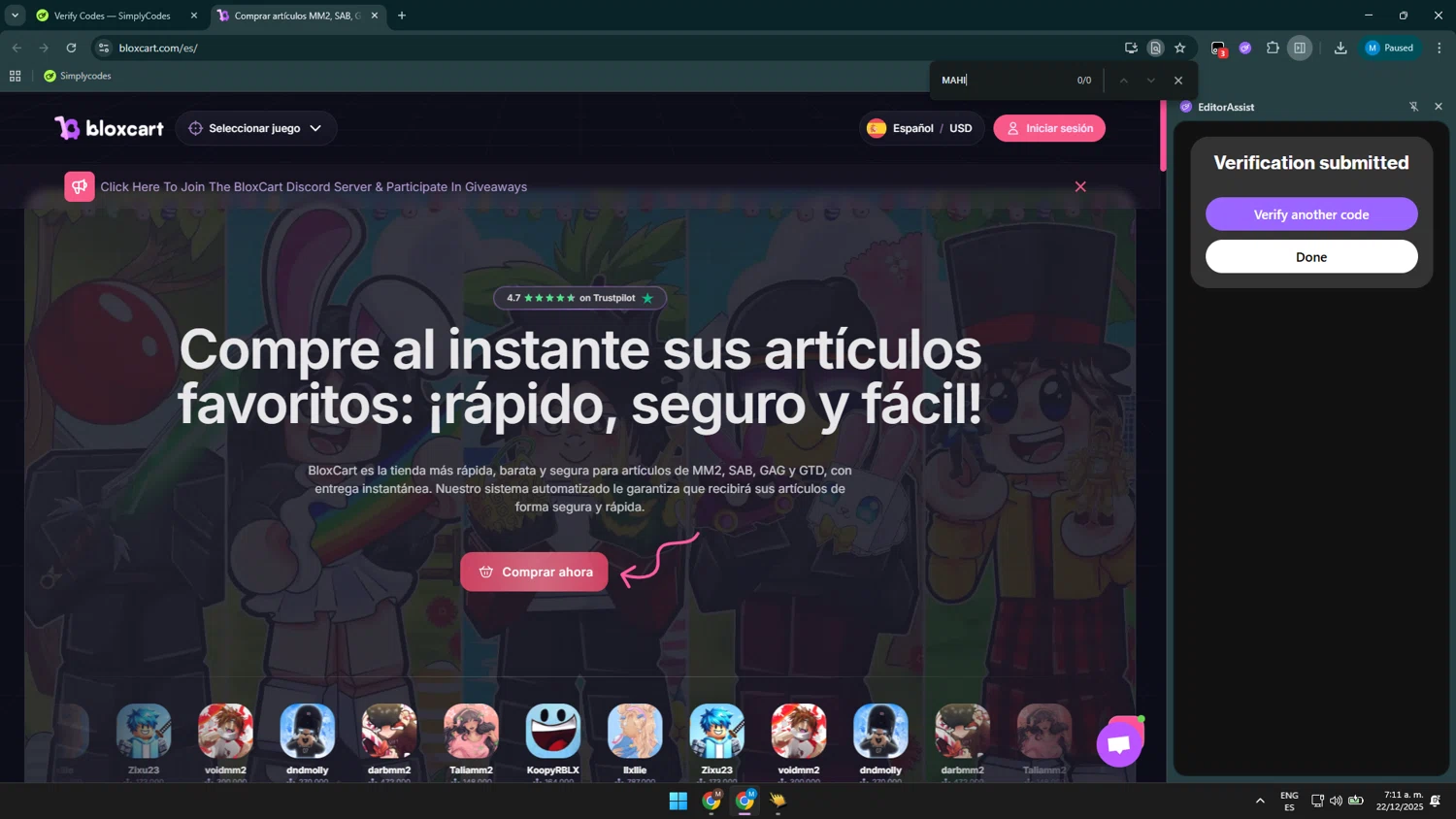Select the KoopyRBLX avatar thumbnail
The width and height of the screenshot is (1456, 819).
coord(552,731)
